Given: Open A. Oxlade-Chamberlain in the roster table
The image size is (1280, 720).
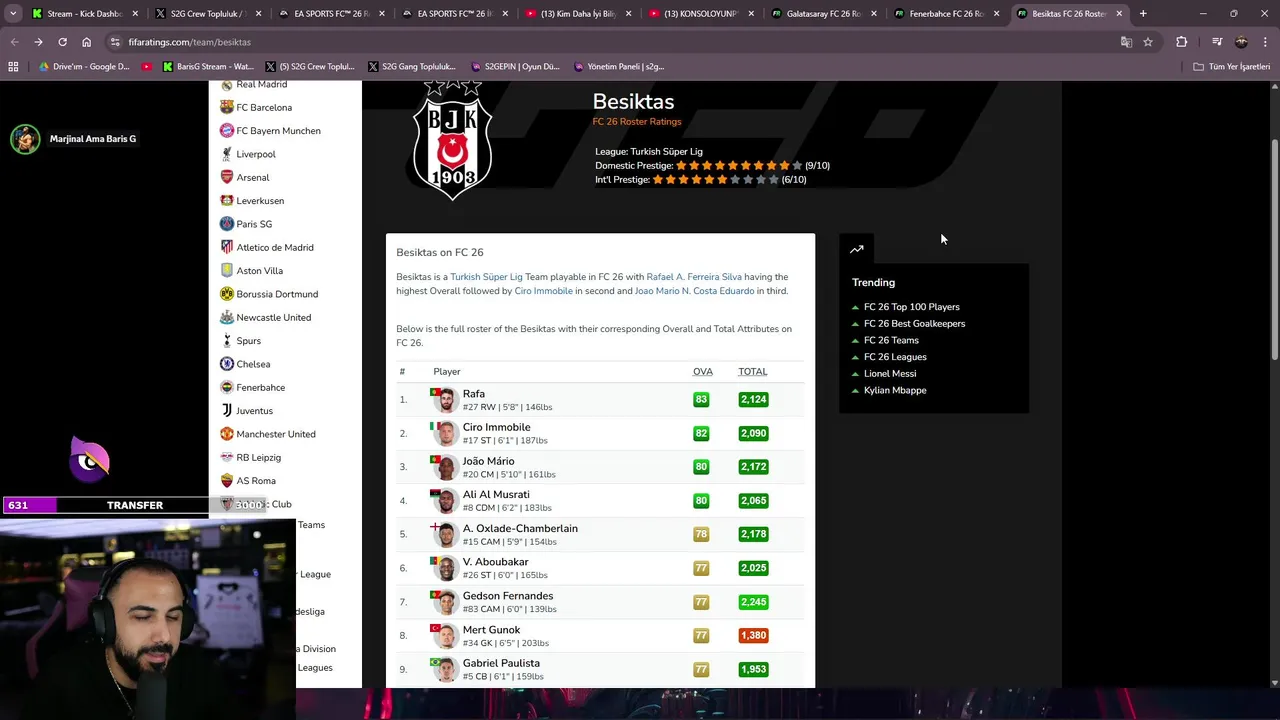Looking at the screenshot, I should [x=520, y=528].
